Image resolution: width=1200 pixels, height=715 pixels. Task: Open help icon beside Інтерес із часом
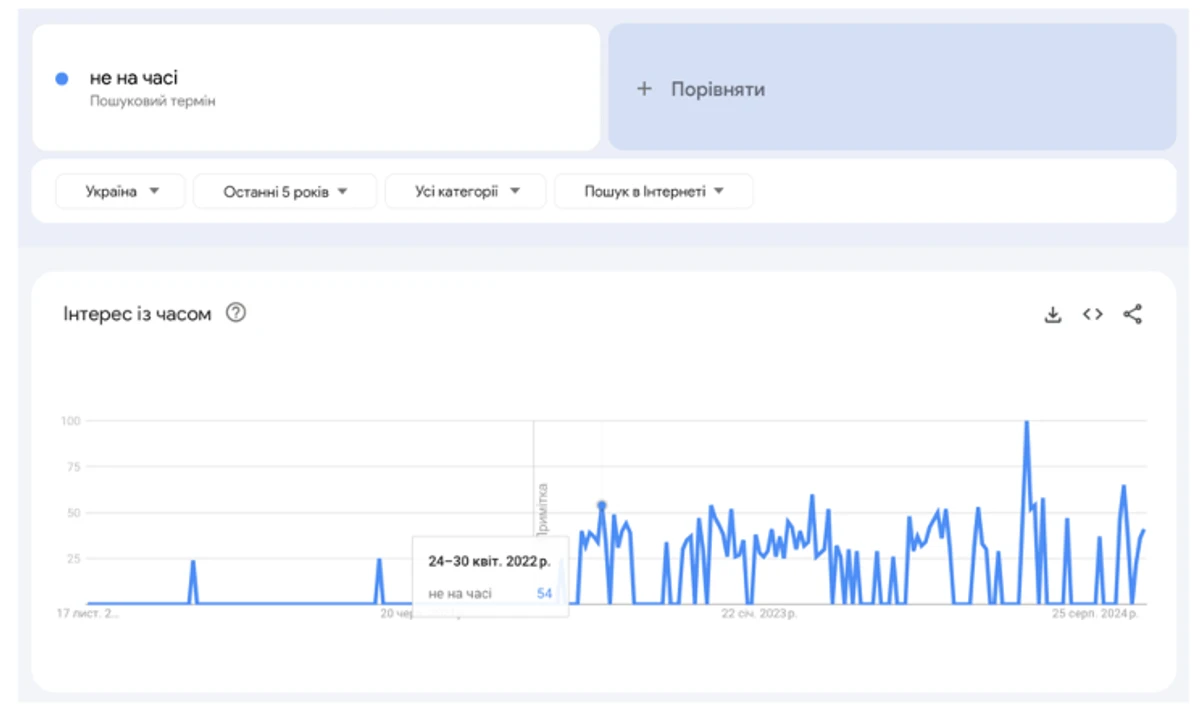(236, 314)
